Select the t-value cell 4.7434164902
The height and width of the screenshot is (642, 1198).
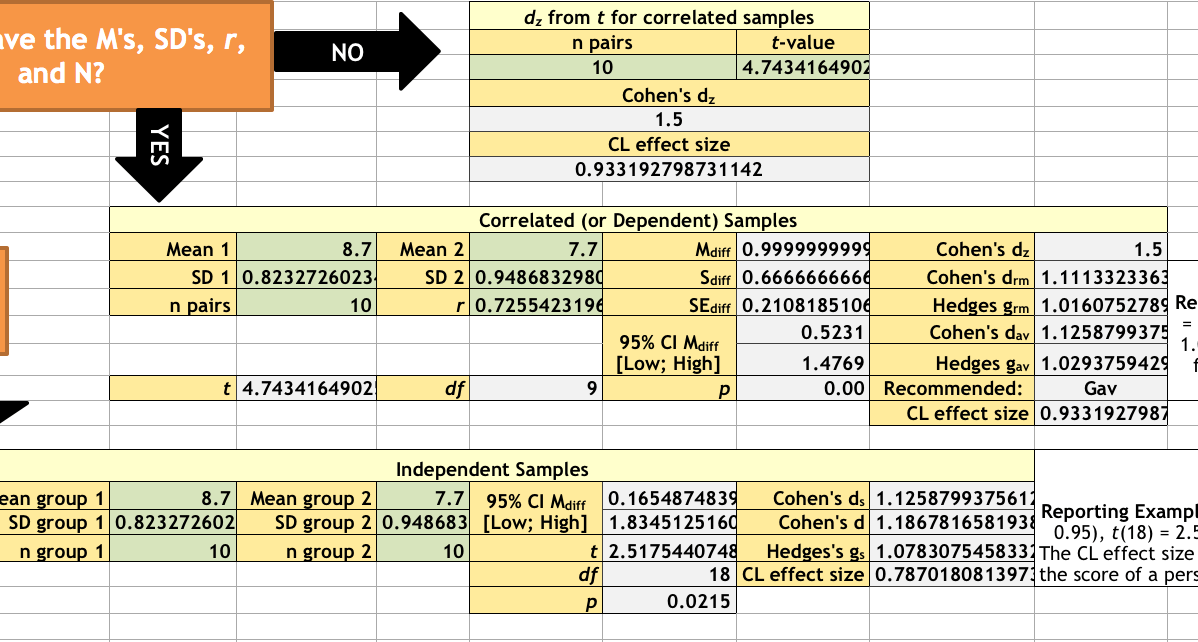803,67
